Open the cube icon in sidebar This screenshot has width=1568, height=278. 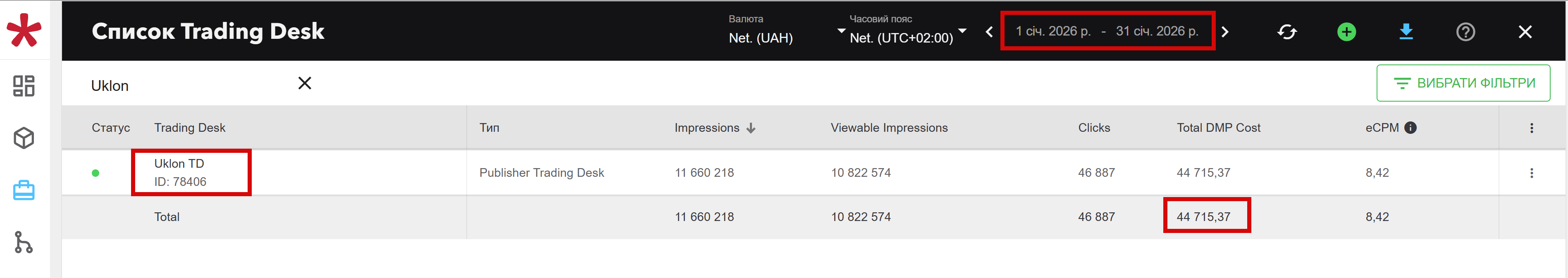pyautogui.click(x=24, y=138)
